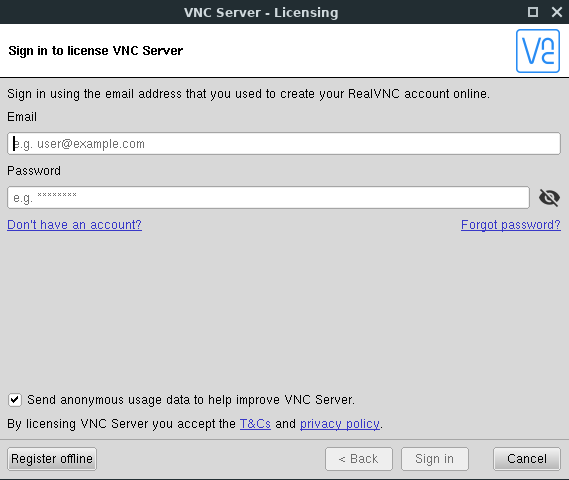This screenshot has height=480, width=569.
Task: Toggle password visibility eye icon
Action: pyautogui.click(x=549, y=198)
